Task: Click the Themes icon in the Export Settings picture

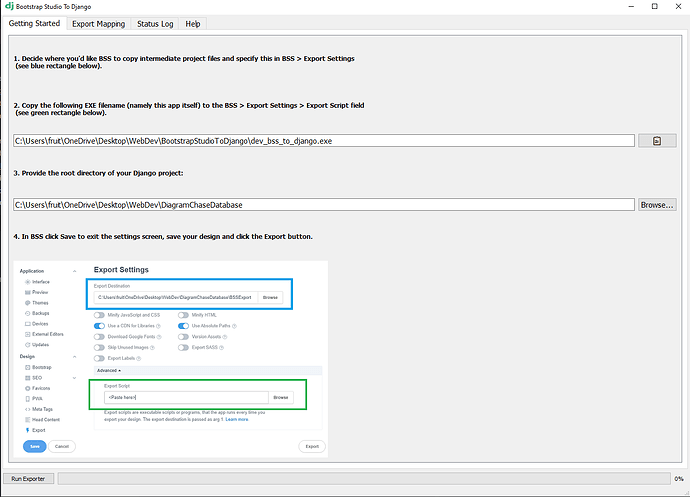Action: pos(28,303)
